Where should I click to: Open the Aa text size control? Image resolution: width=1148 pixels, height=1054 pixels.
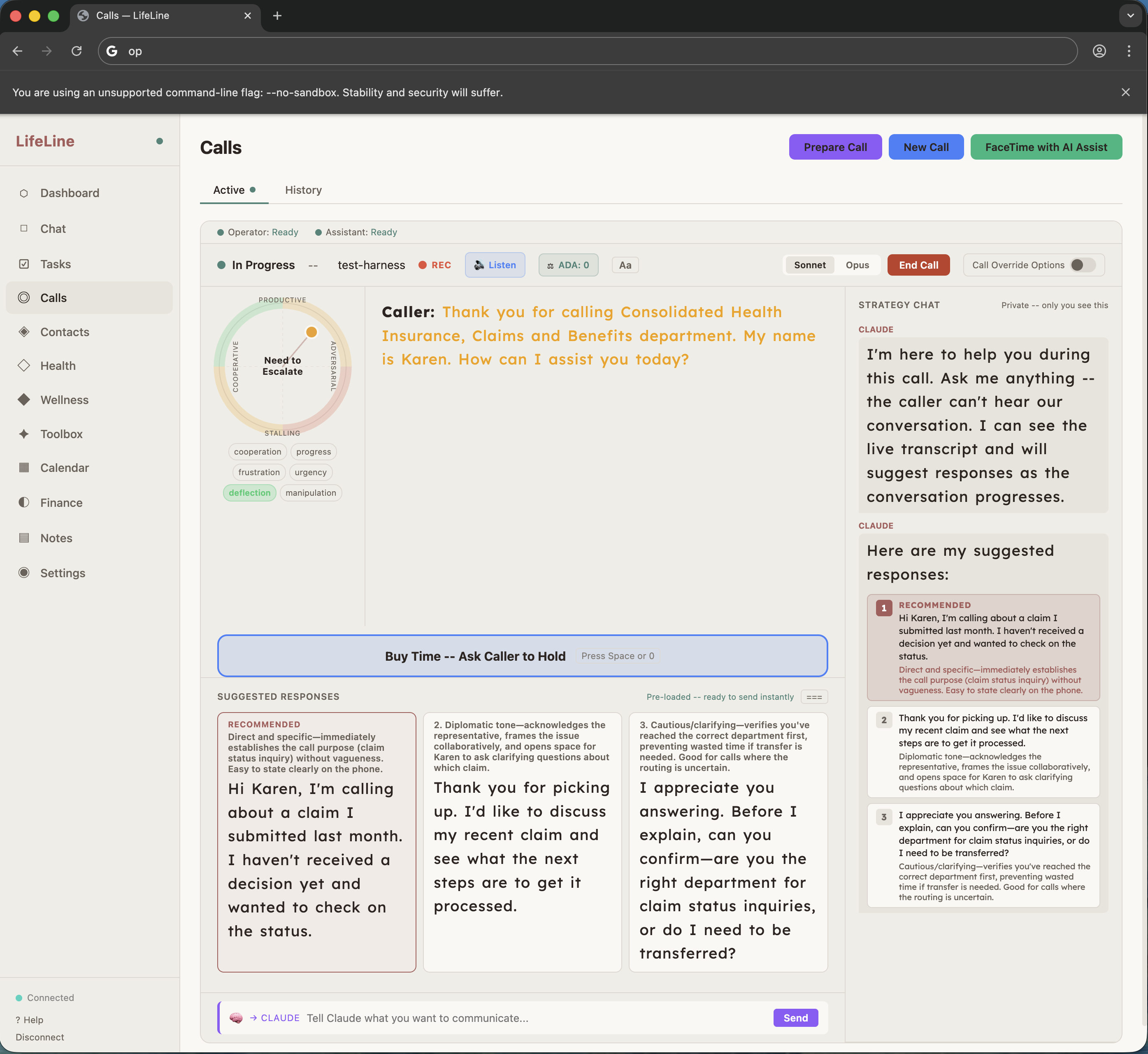[625, 265]
